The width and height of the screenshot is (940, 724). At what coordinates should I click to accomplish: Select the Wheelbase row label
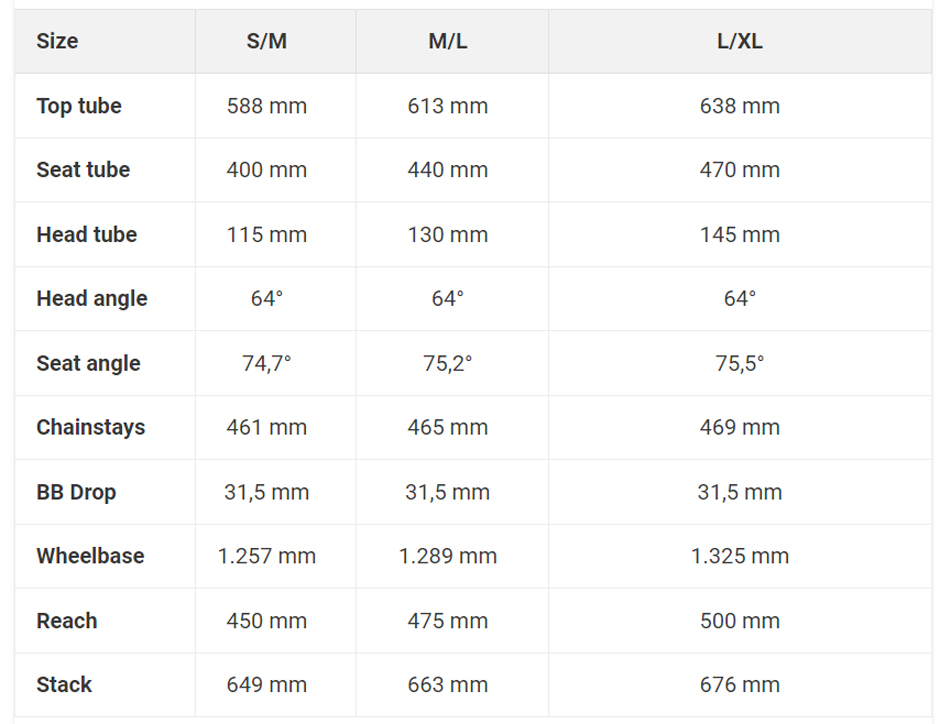click(x=91, y=556)
